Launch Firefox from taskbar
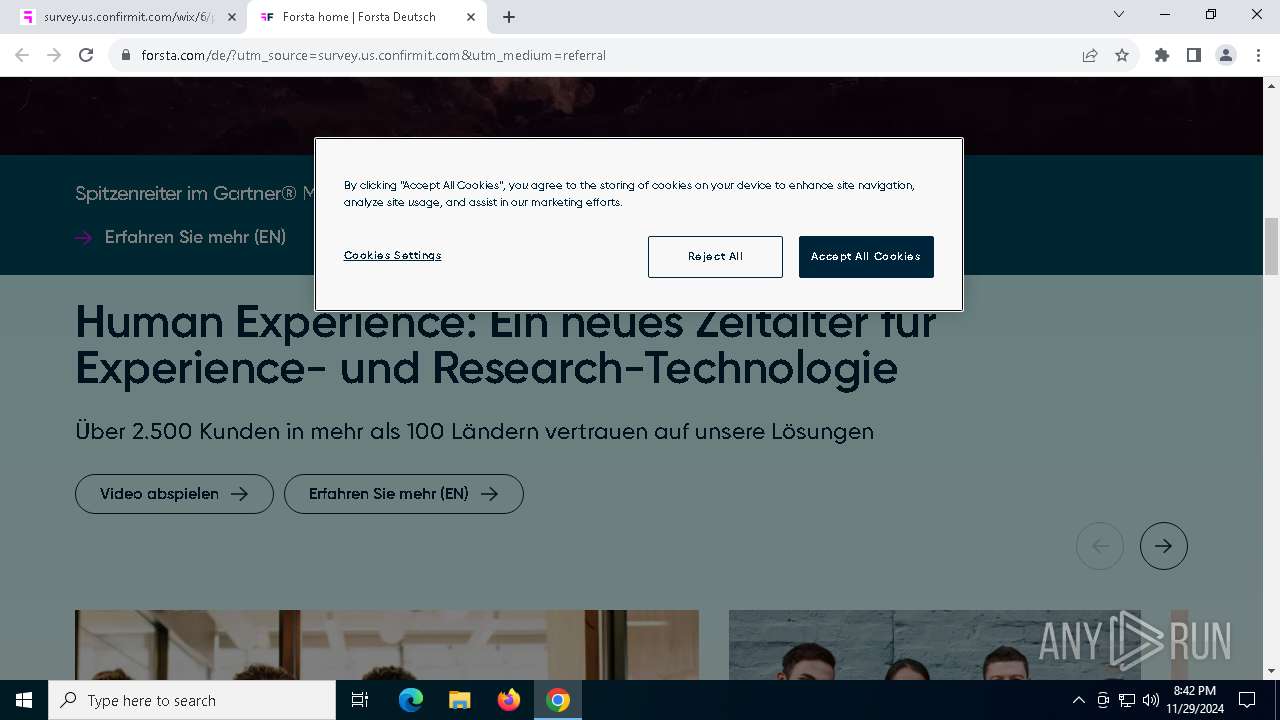 click(509, 700)
